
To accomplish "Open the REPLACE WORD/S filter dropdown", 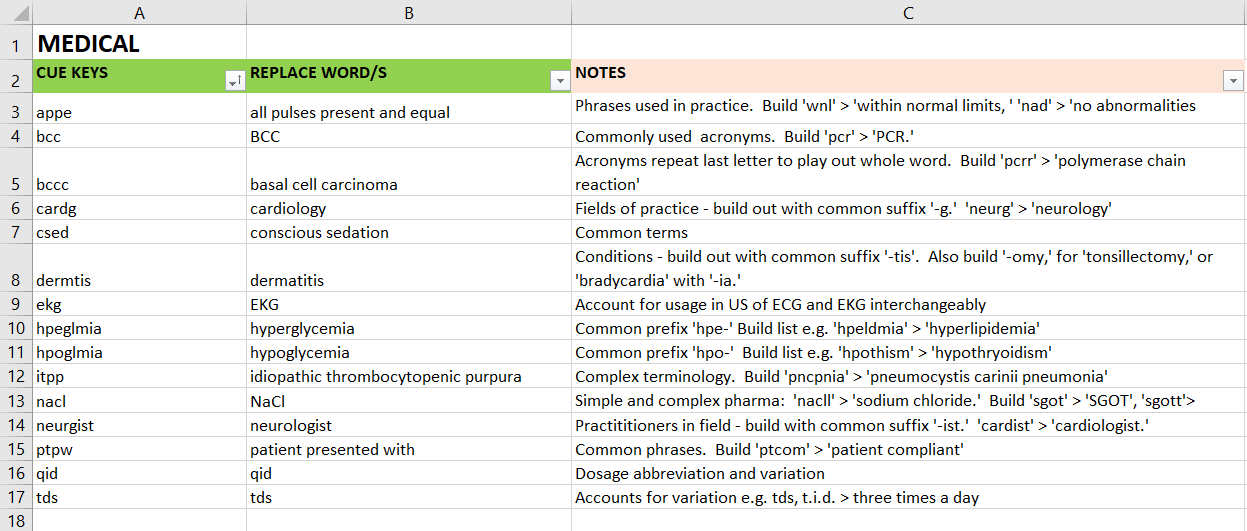I will [x=560, y=82].
